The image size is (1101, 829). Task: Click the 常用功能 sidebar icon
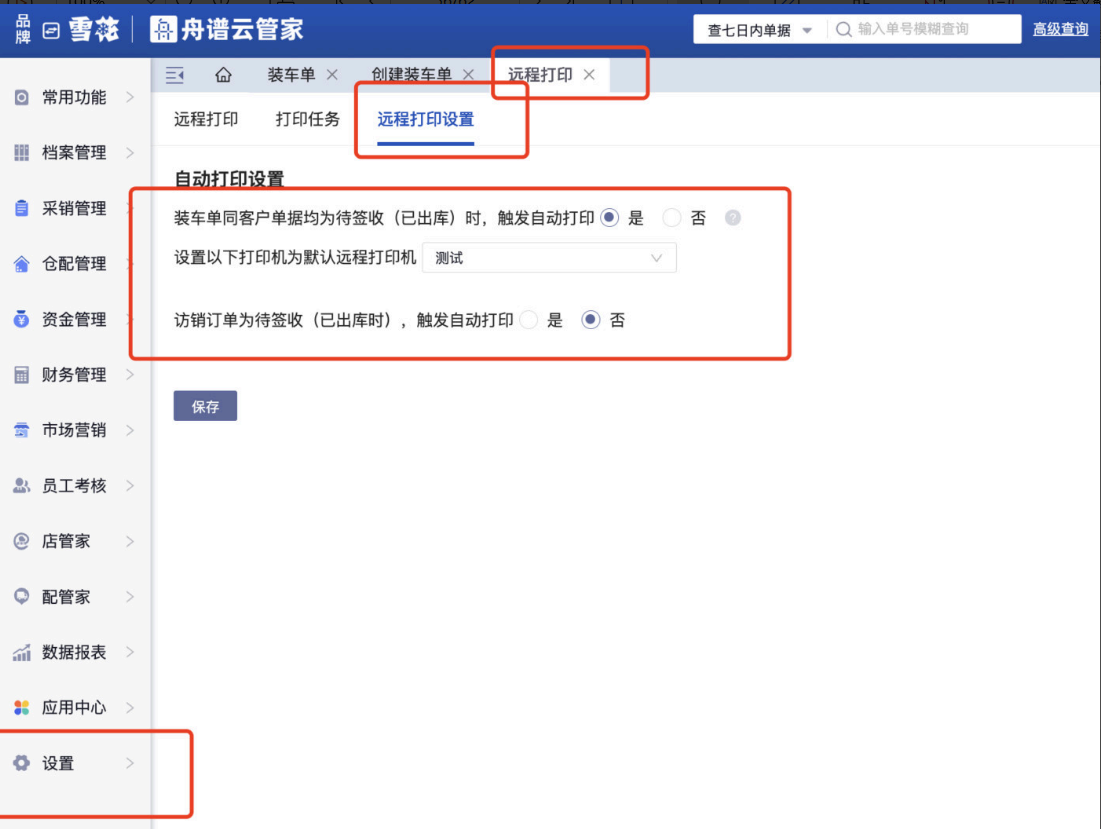click(22, 98)
